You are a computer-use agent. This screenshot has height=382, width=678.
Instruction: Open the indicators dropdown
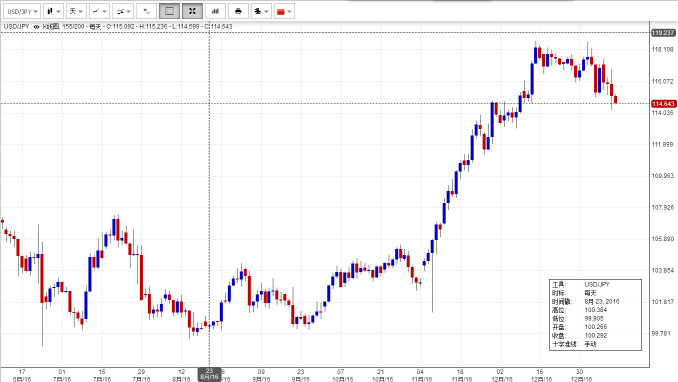click(123, 11)
